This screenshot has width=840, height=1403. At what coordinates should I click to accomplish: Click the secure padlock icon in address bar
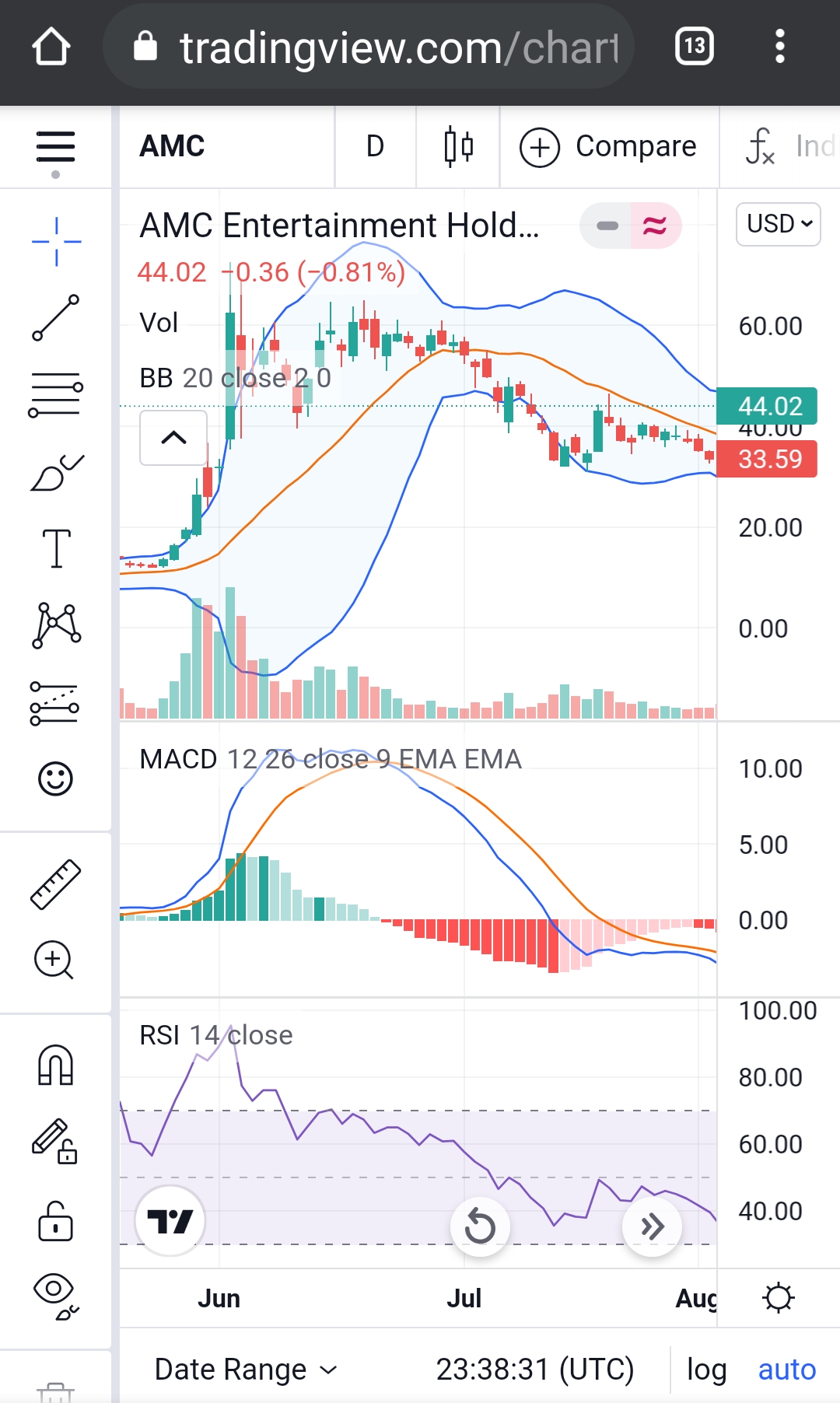(145, 47)
